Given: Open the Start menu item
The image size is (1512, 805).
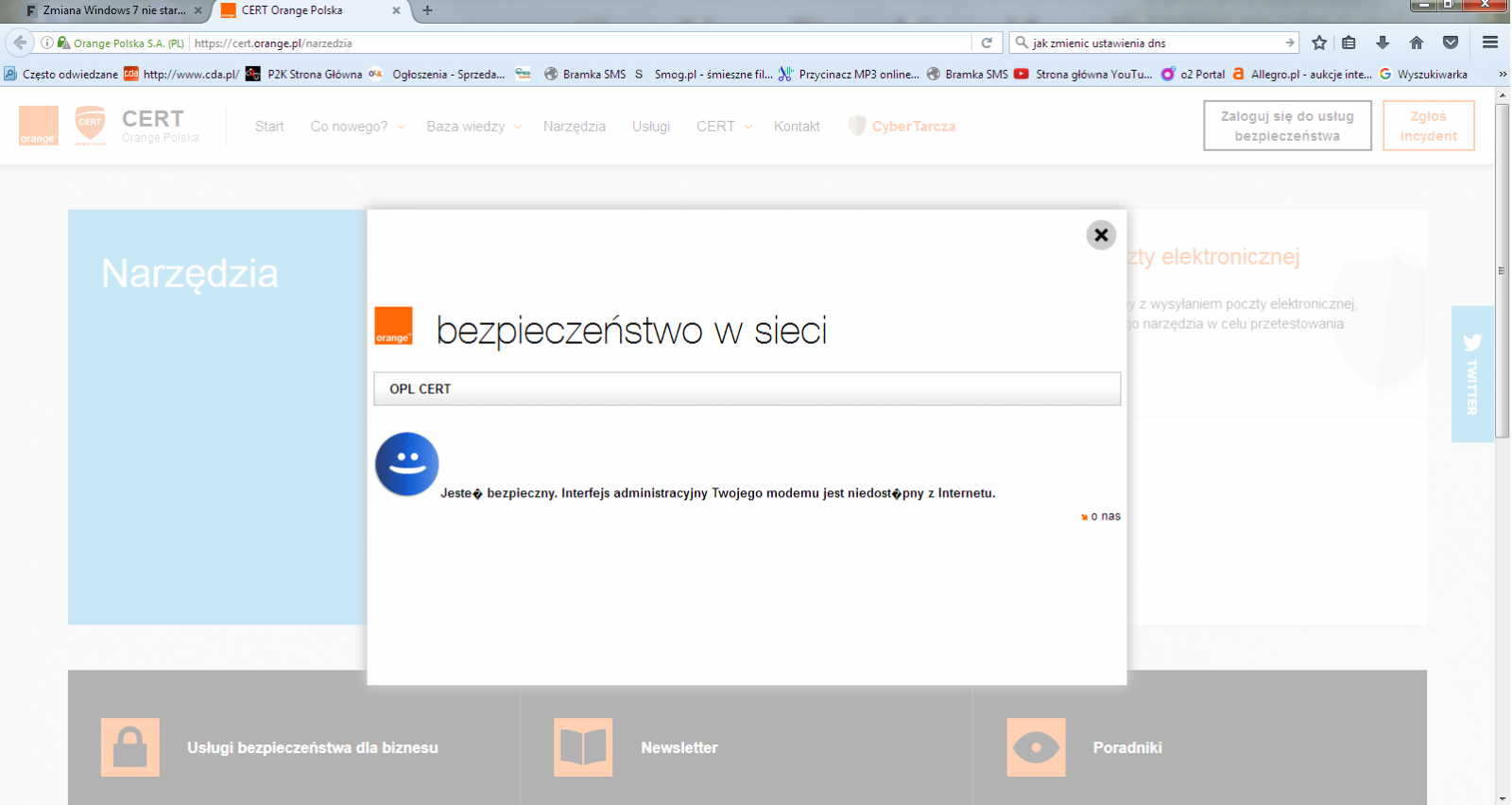Looking at the screenshot, I should pyautogui.click(x=269, y=127).
